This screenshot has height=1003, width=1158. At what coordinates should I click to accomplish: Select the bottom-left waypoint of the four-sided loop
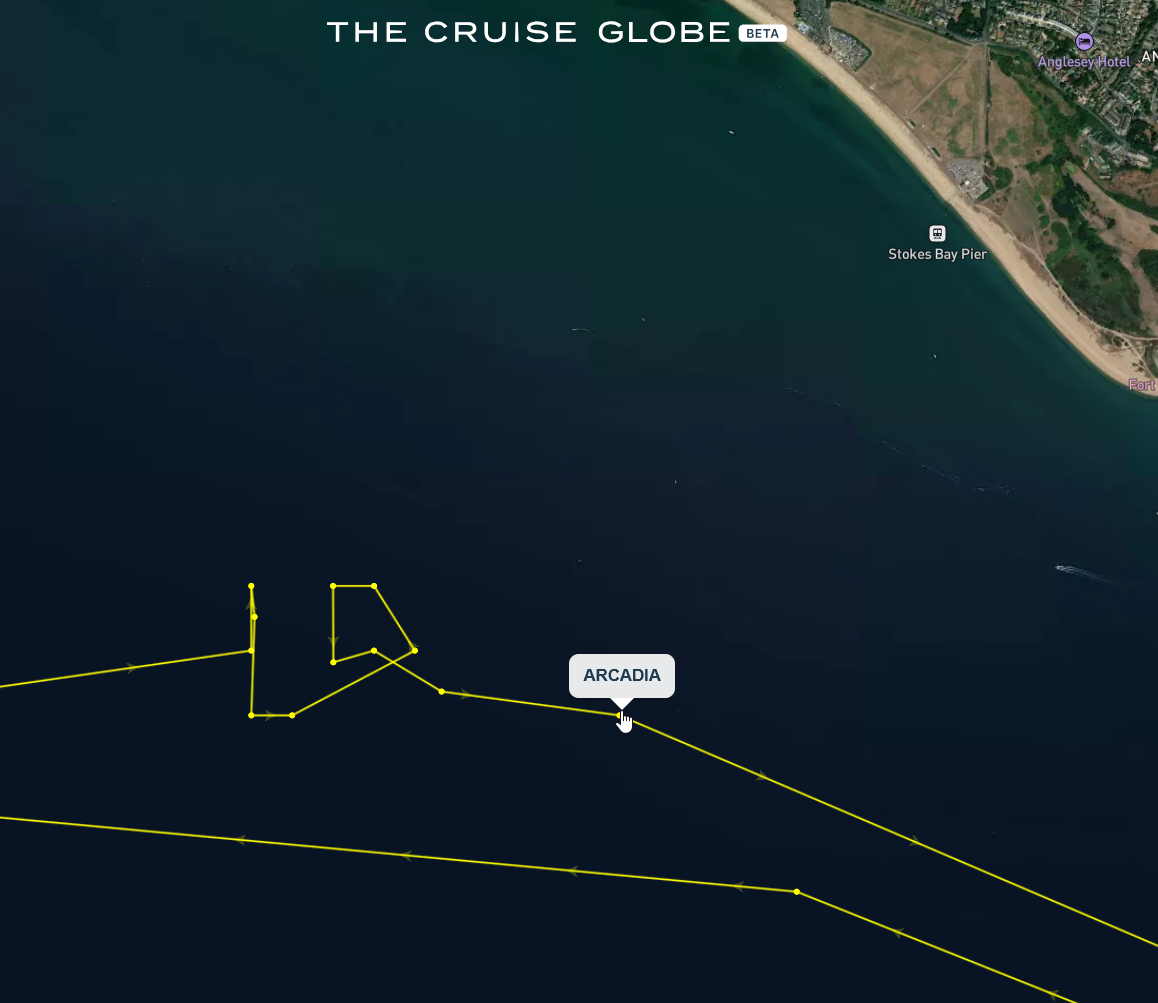333,662
